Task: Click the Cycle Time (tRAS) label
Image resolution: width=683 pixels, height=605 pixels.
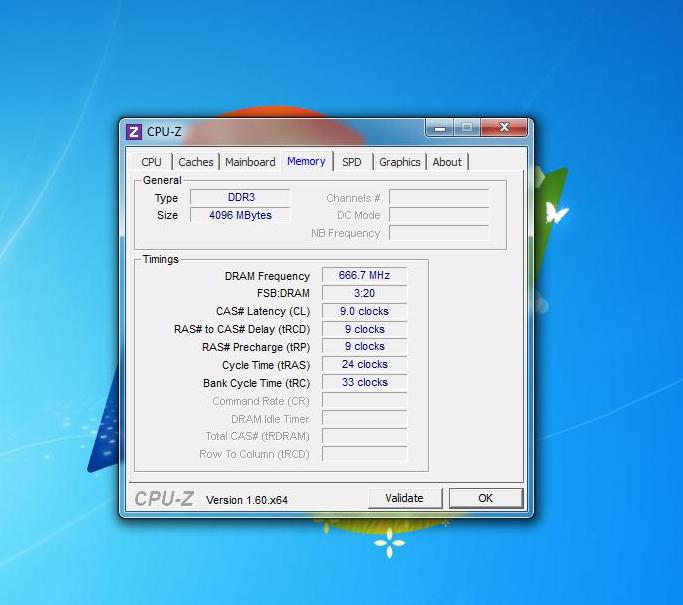Action: pyautogui.click(x=266, y=365)
